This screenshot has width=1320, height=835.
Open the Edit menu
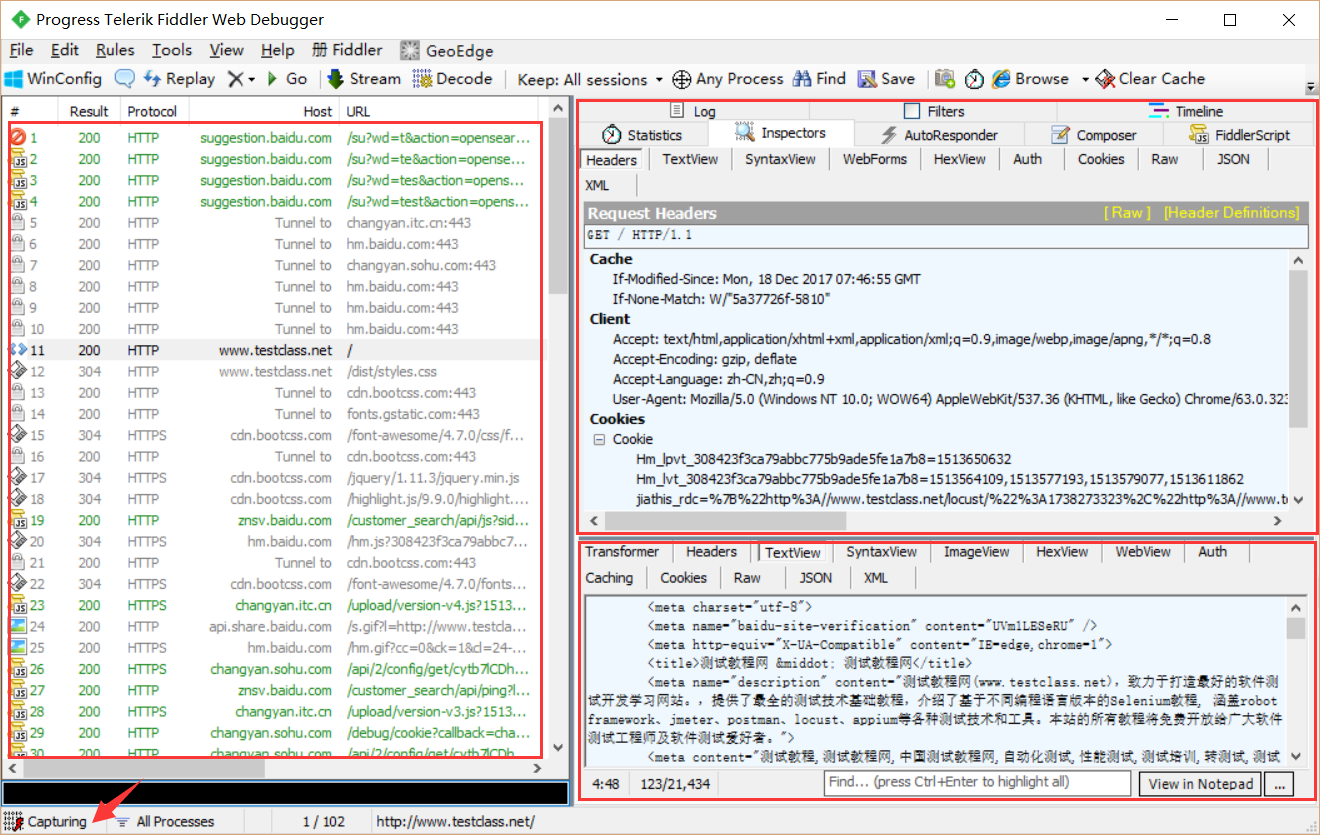(x=65, y=50)
